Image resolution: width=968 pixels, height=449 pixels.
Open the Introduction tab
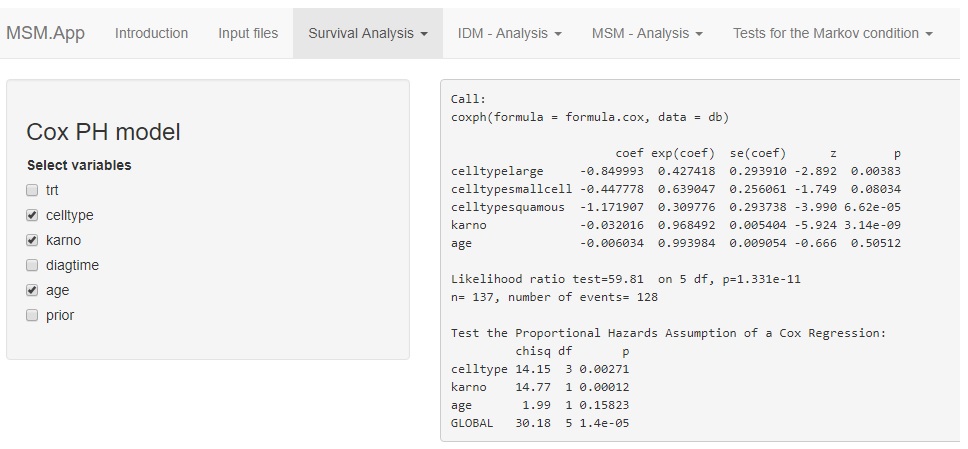(x=151, y=33)
